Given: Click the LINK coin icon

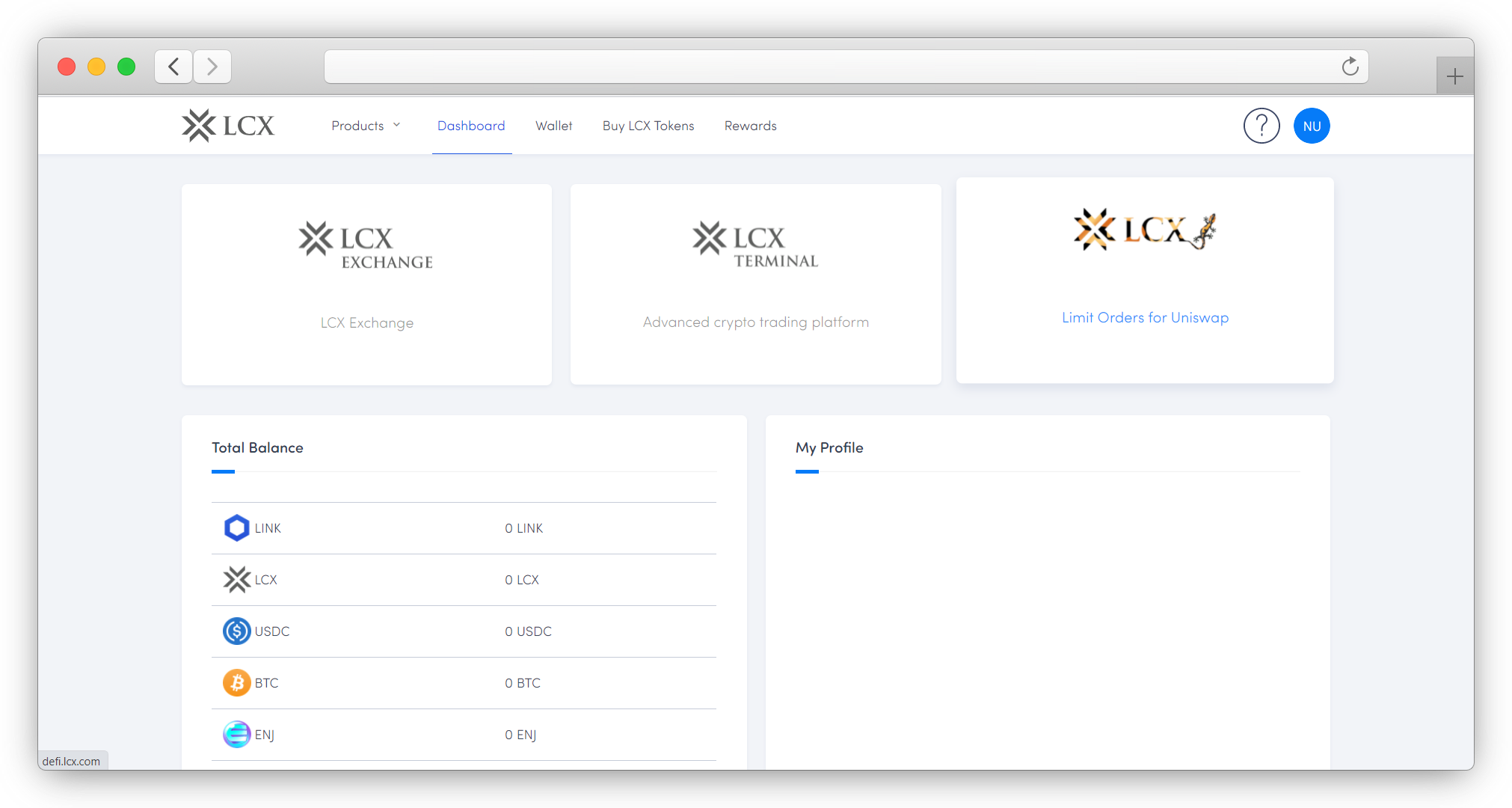Looking at the screenshot, I should tap(237, 528).
